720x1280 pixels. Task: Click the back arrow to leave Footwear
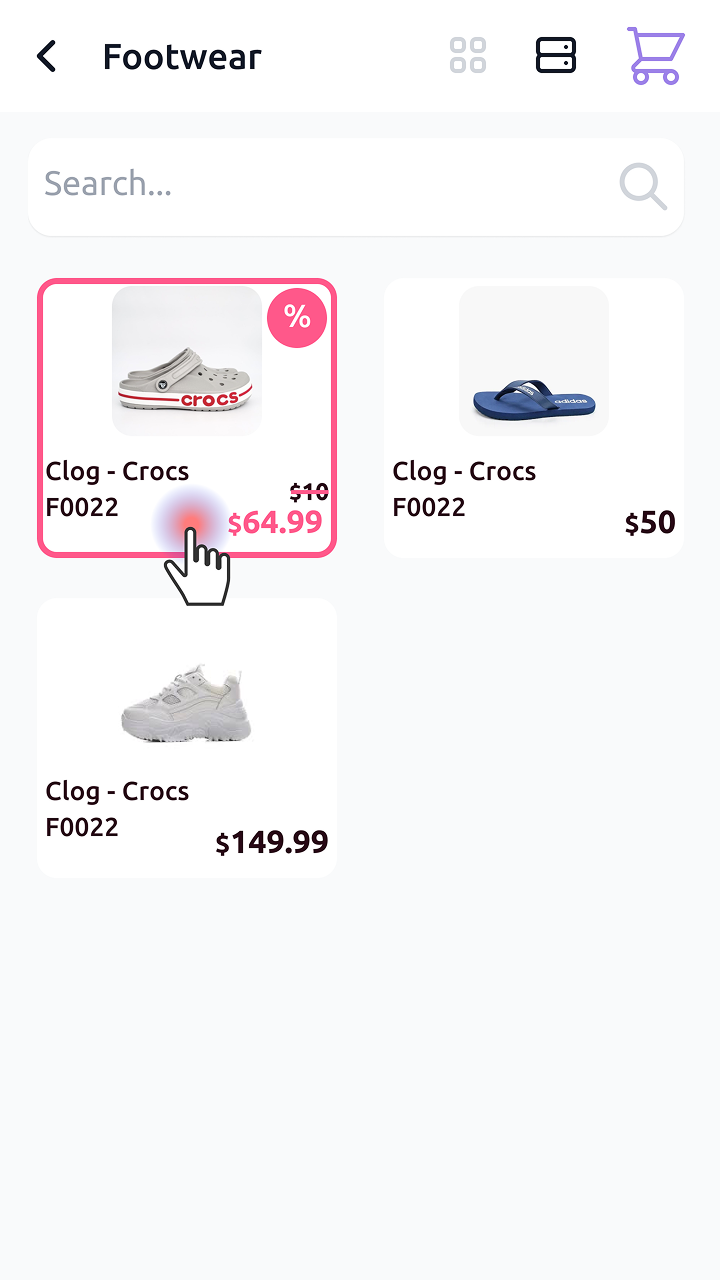(45, 56)
